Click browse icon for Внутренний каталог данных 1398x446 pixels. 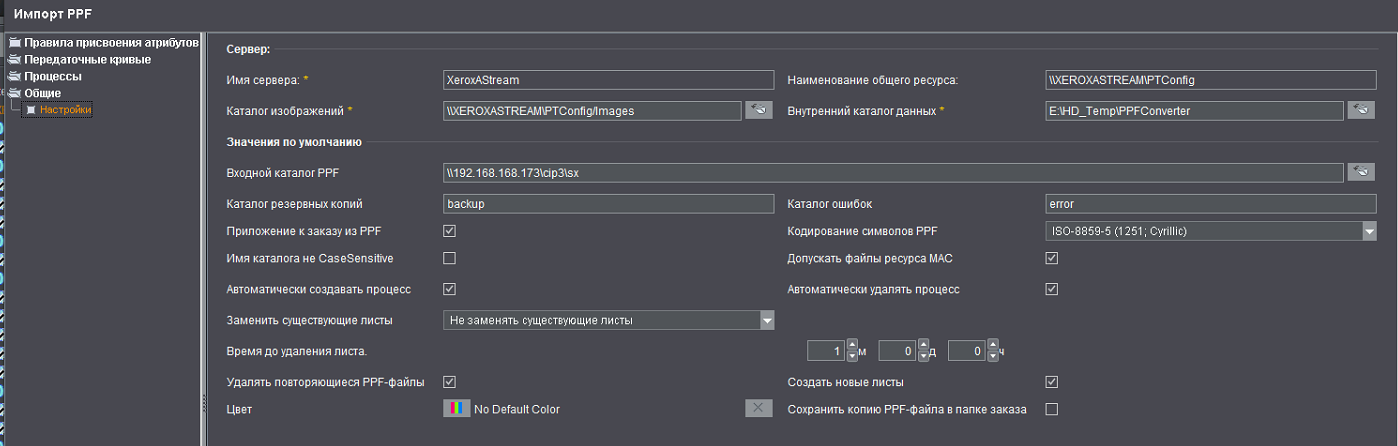tap(1361, 110)
